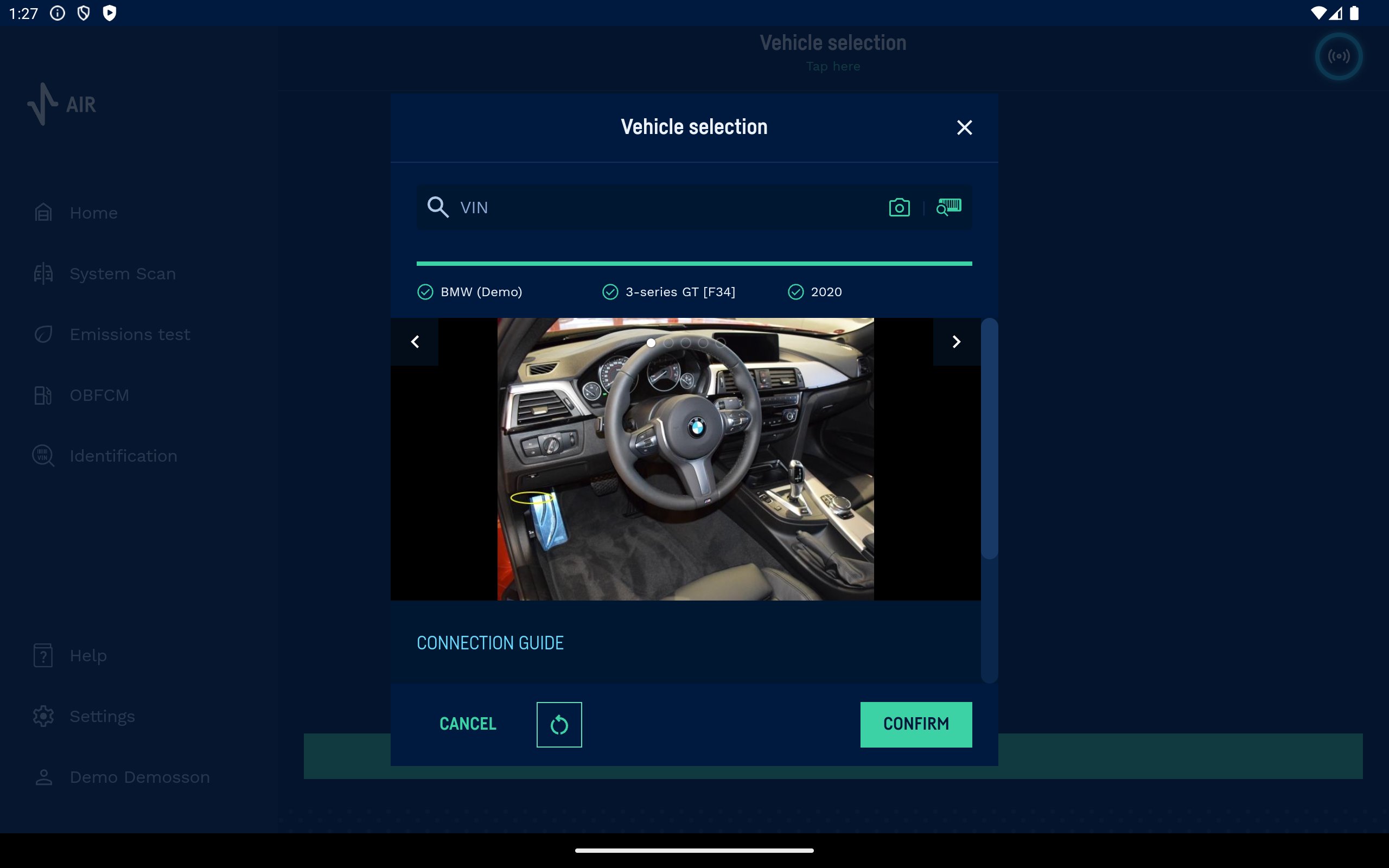This screenshot has width=1389, height=868.
Task: Click the Settings gear icon
Action: (43, 716)
